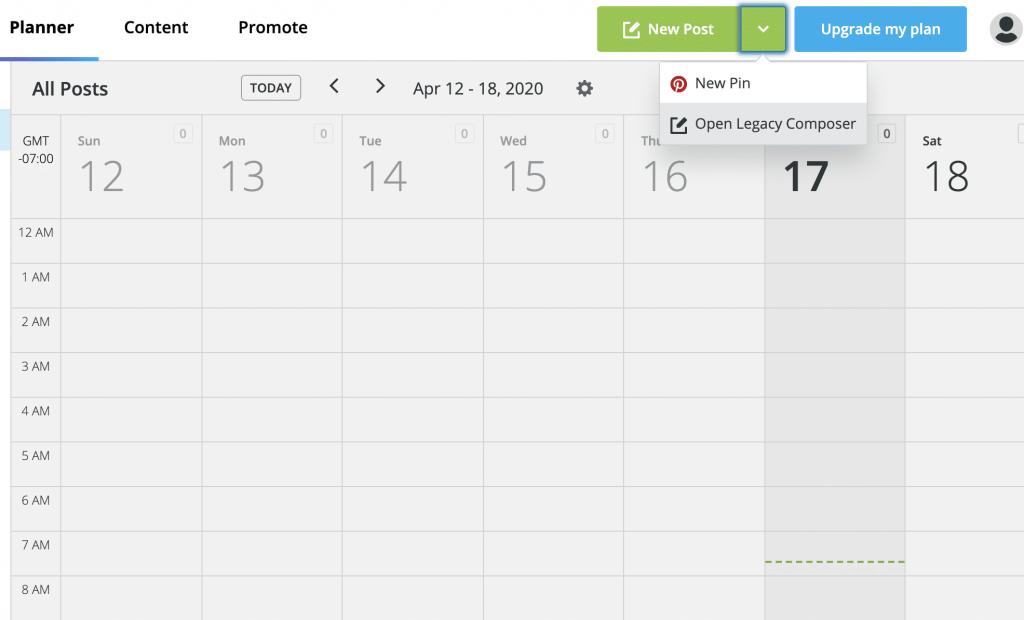Switch to the Promote tab

pyautogui.click(x=273, y=27)
